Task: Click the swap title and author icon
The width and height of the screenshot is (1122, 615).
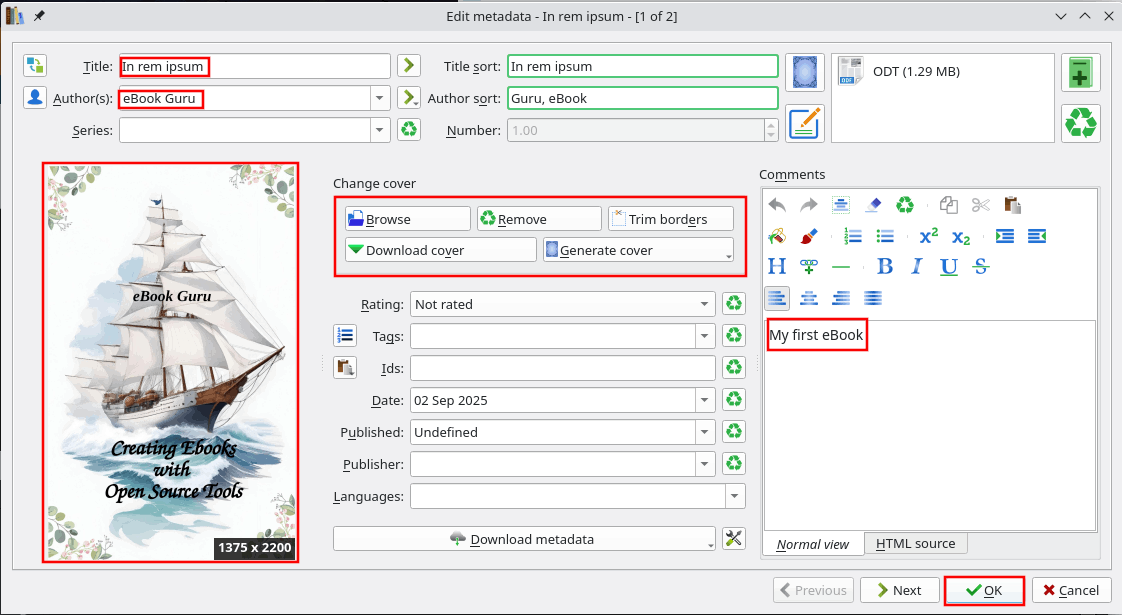Action: [36, 66]
